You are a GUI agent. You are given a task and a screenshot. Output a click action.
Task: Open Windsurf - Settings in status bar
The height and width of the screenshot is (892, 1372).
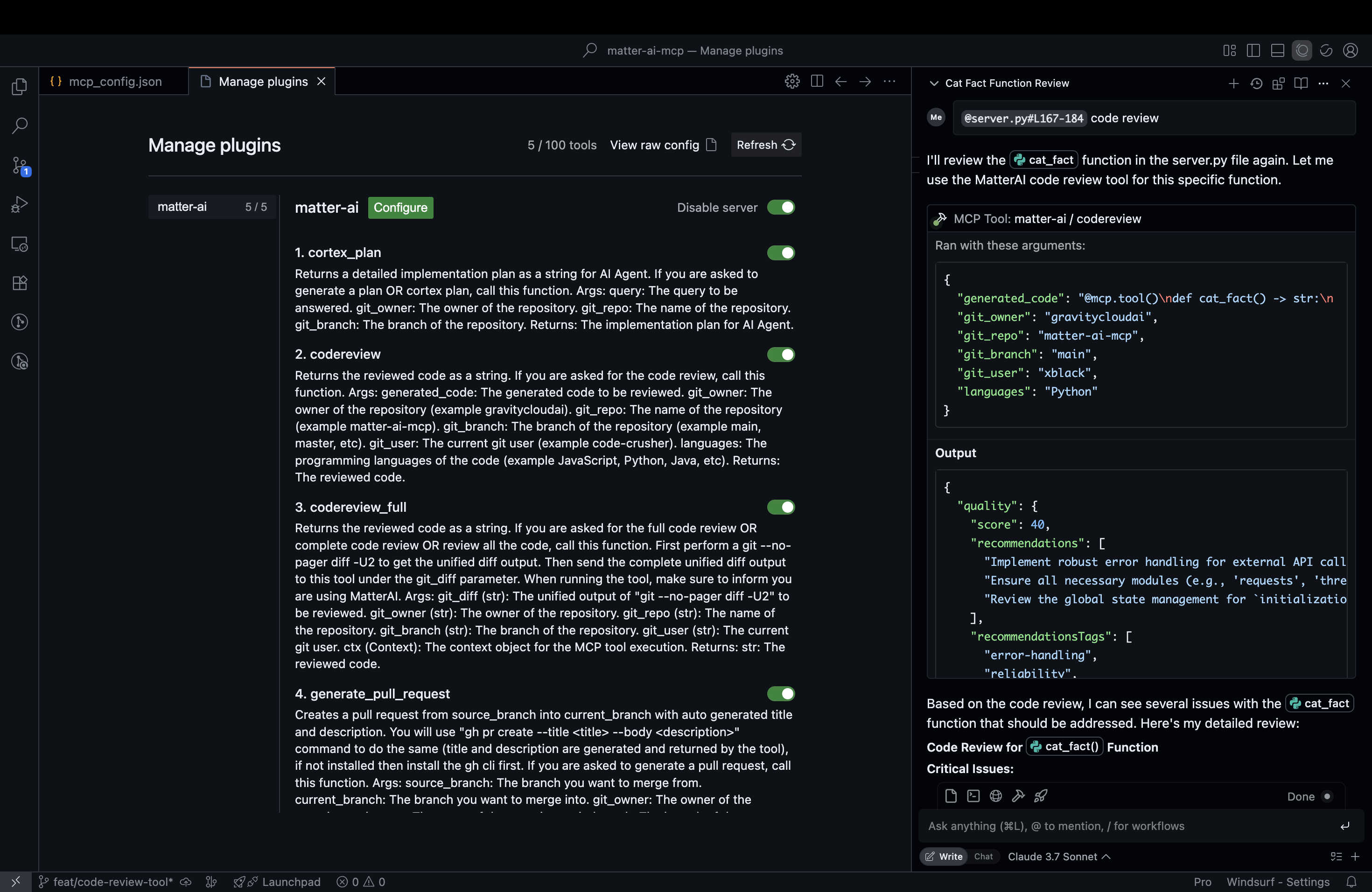click(x=1278, y=882)
